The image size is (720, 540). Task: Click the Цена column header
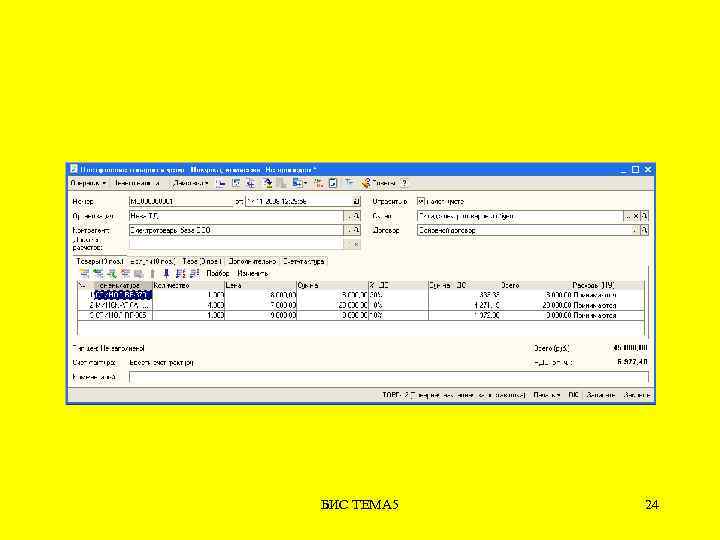tap(260, 285)
